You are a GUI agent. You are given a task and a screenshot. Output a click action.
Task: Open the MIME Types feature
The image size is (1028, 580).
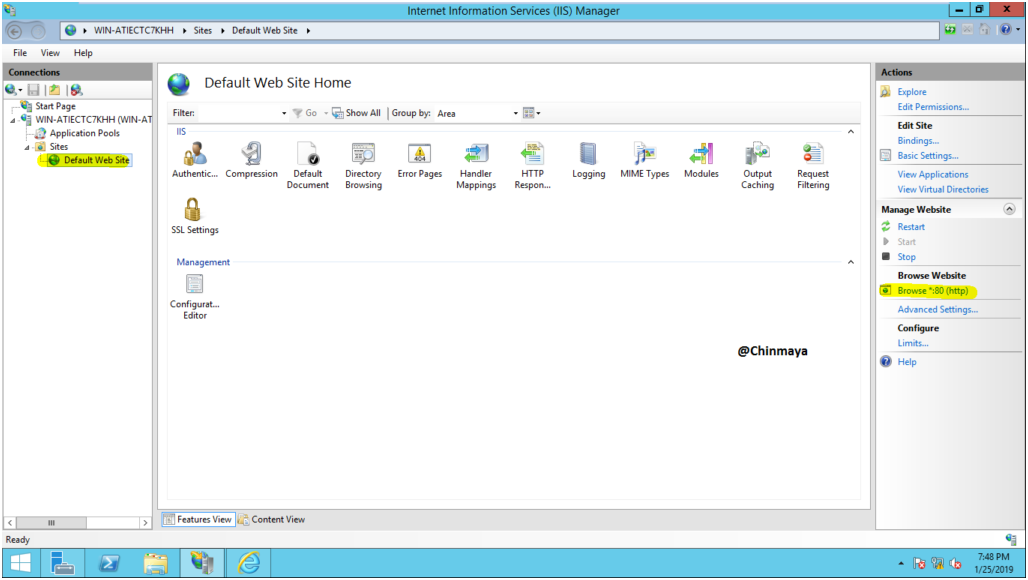click(644, 160)
